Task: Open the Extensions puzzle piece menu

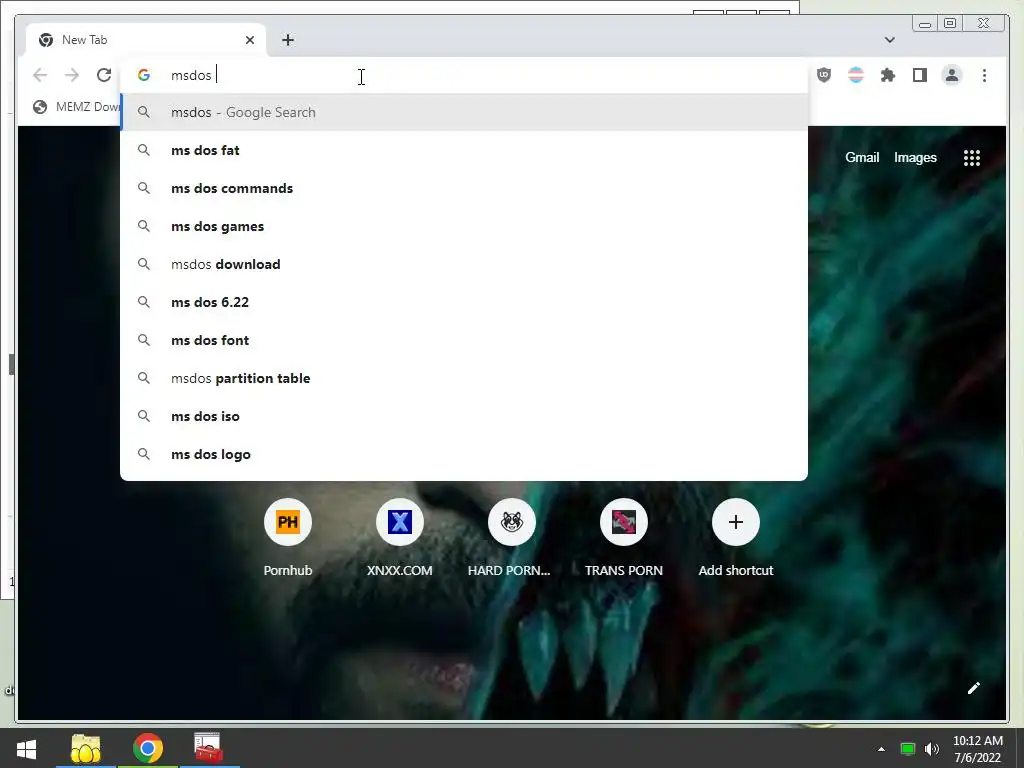Action: (888, 75)
